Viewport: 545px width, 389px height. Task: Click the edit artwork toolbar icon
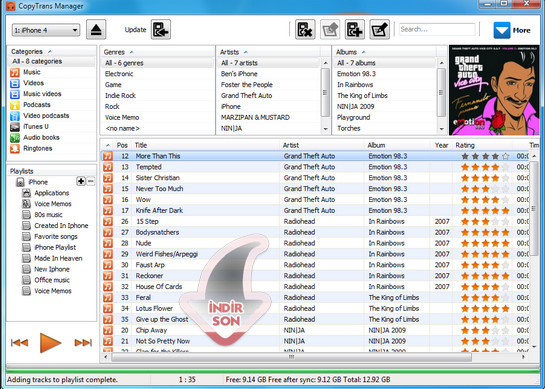(x=330, y=30)
